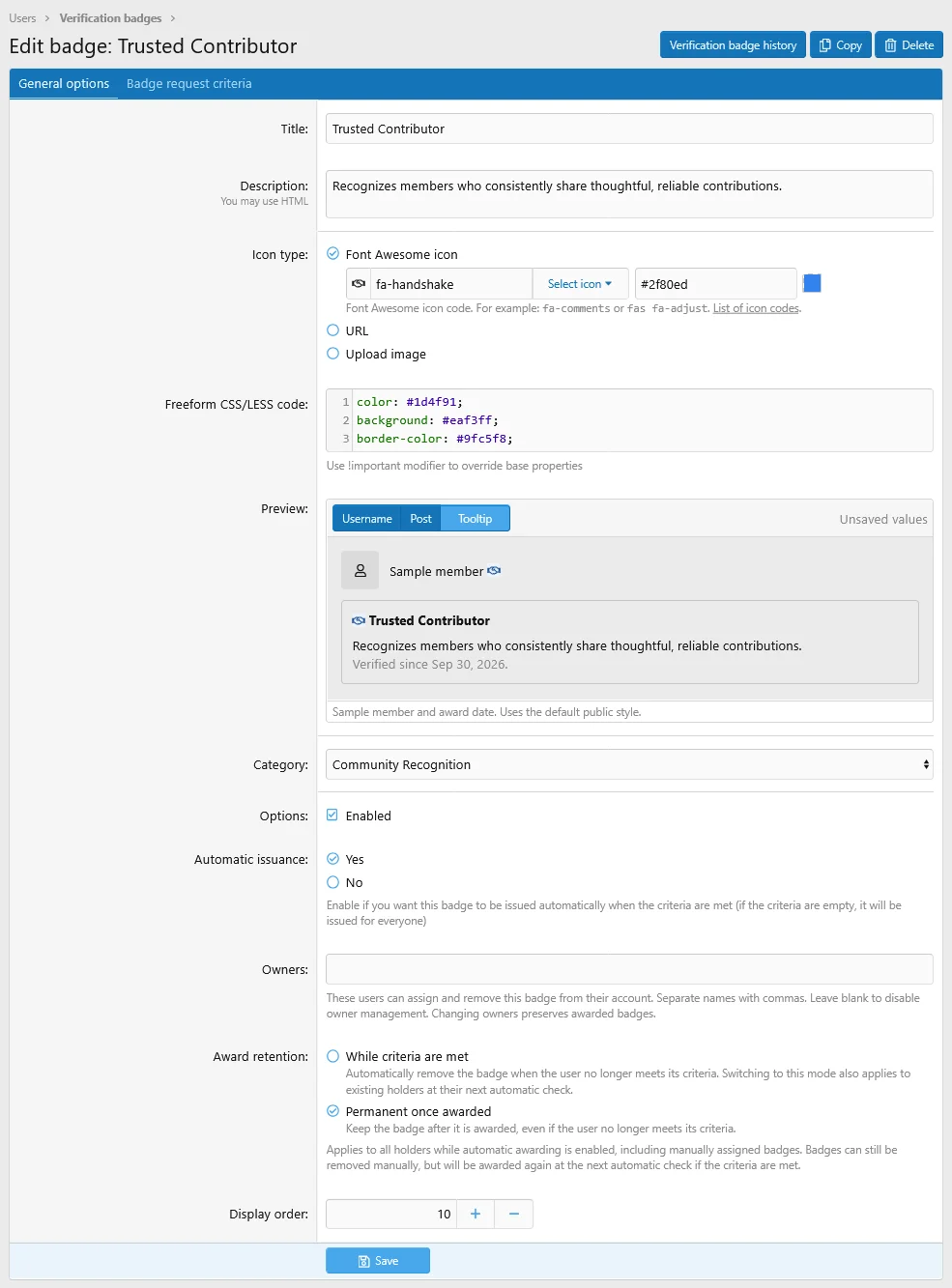This screenshot has width=952, height=1288.
Task: Click the Delete button
Action: pyautogui.click(x=909, y=45)
